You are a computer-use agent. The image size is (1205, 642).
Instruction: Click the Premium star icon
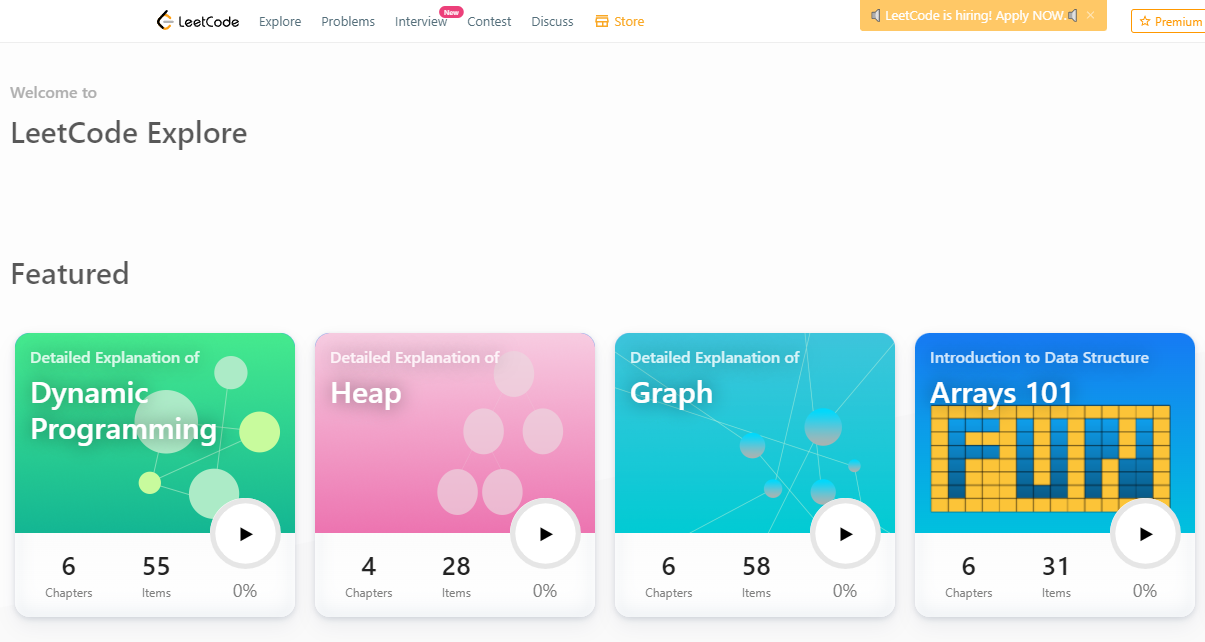point(1145,22)
